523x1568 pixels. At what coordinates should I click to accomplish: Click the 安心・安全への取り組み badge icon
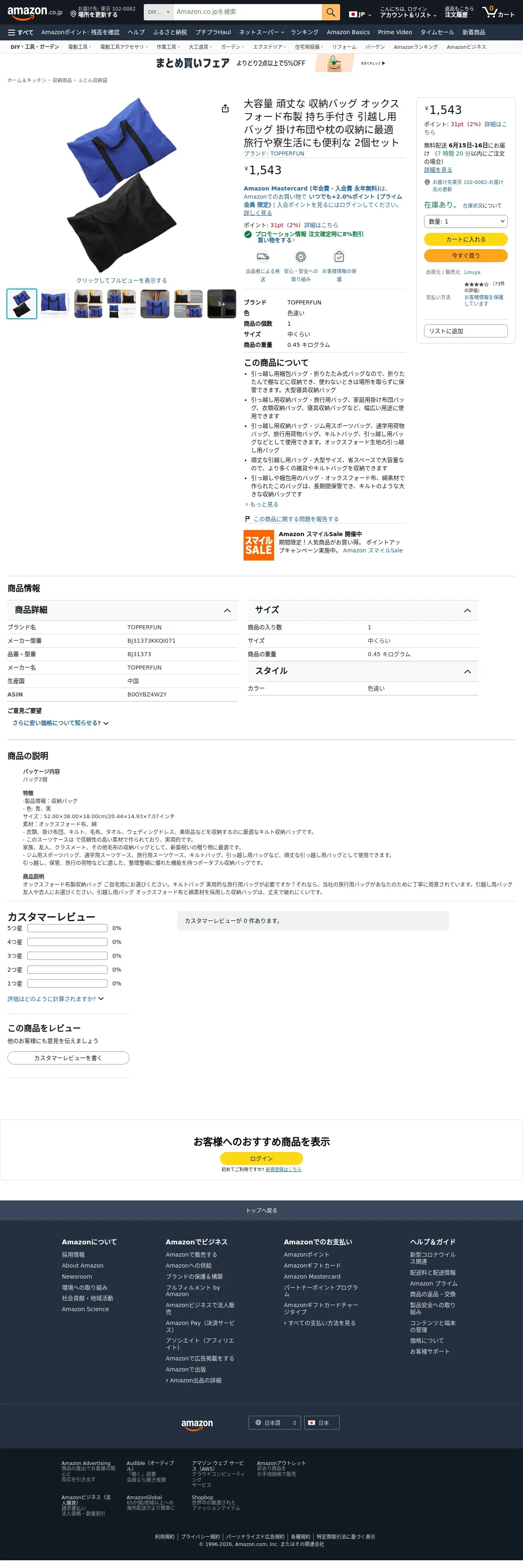click(301, 257)
